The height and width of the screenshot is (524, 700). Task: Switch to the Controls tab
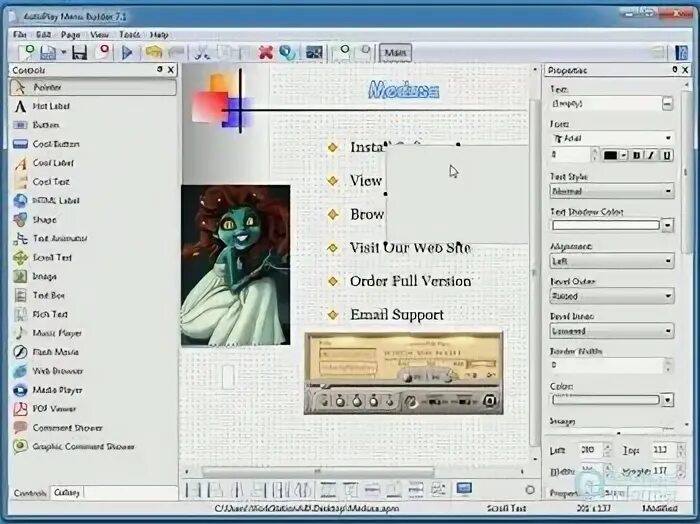(x=30, y=493)
